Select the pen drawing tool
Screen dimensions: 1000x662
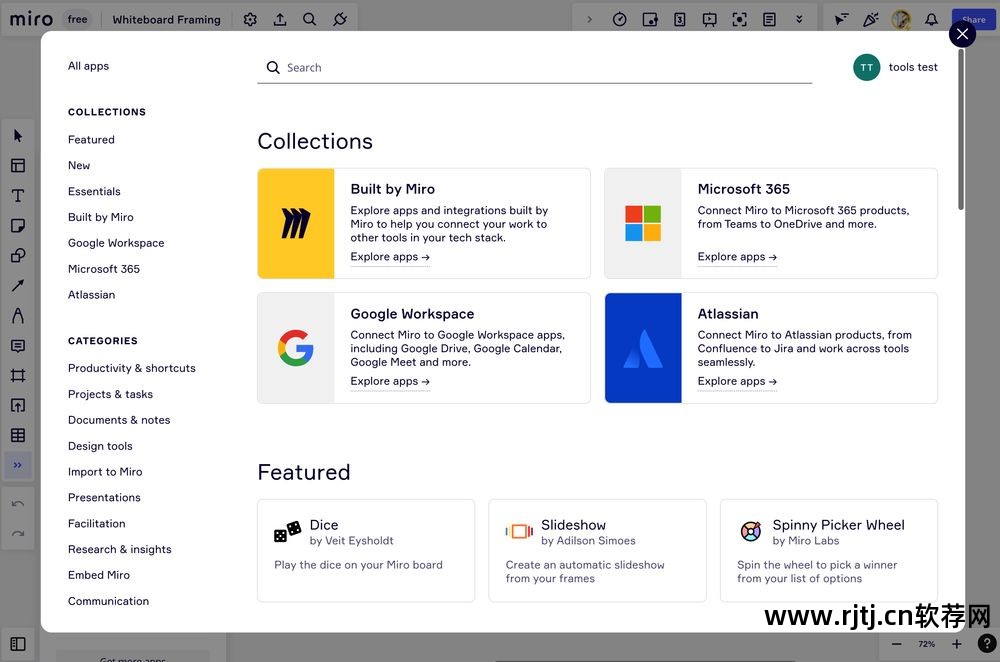pos(18,316)
